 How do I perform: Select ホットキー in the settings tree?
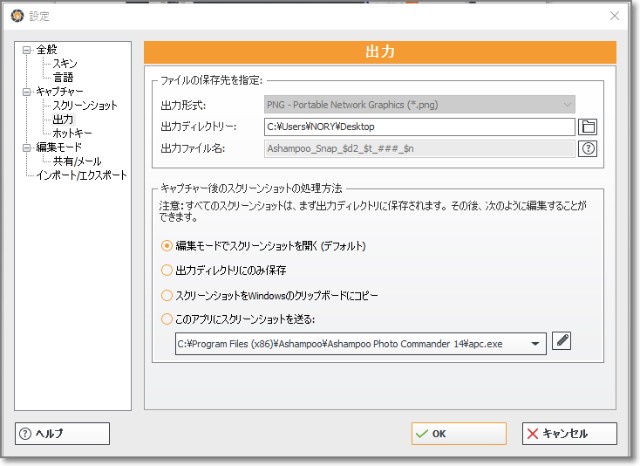pos(73,133)
